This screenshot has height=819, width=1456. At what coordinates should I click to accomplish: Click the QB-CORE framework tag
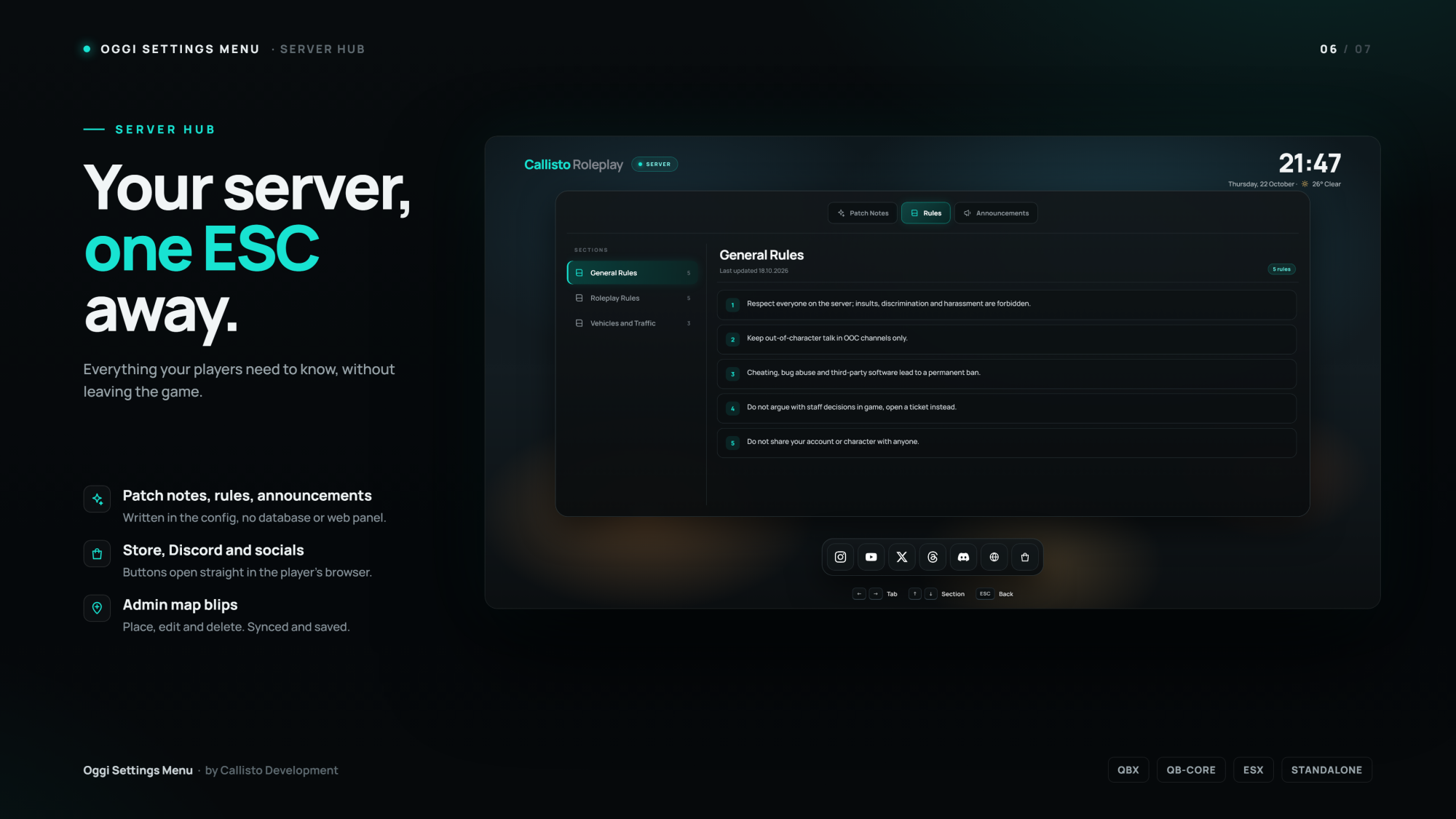tap(1191, 769)
